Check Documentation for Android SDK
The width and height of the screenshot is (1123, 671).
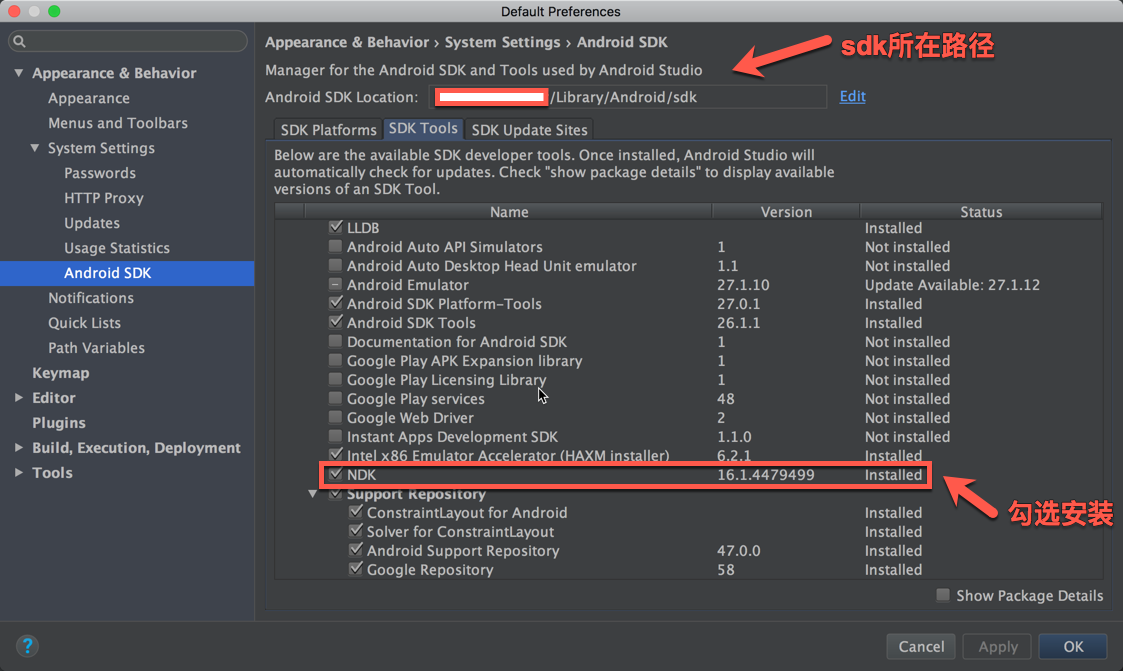coord(335,341)
